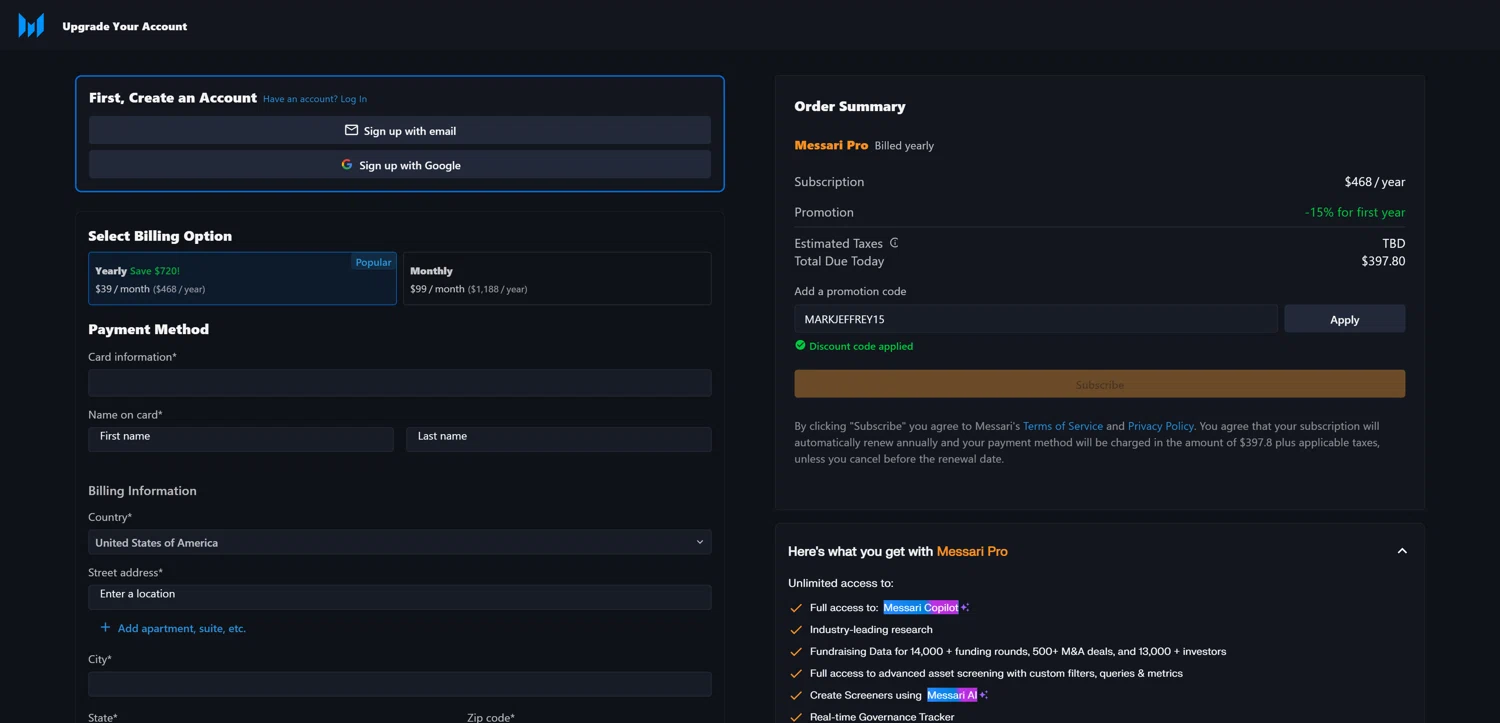Click the sparkle icon next to Messari Copilot
The height and width of the screenshot is (723, 1500).
point(965,607)
